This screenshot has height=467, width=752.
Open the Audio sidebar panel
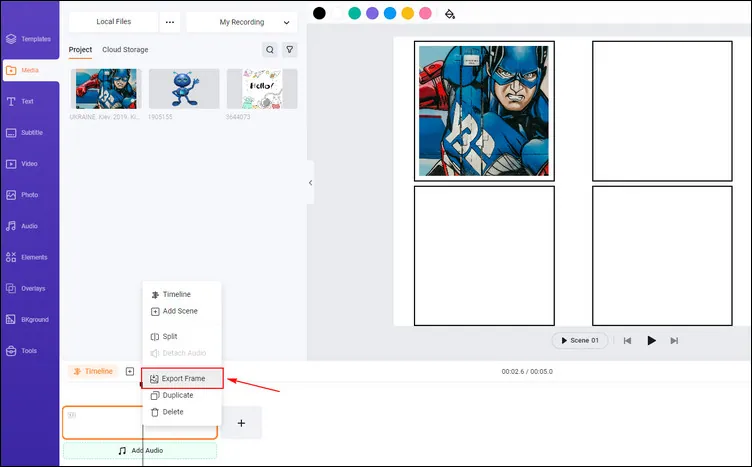coord(22,226)
